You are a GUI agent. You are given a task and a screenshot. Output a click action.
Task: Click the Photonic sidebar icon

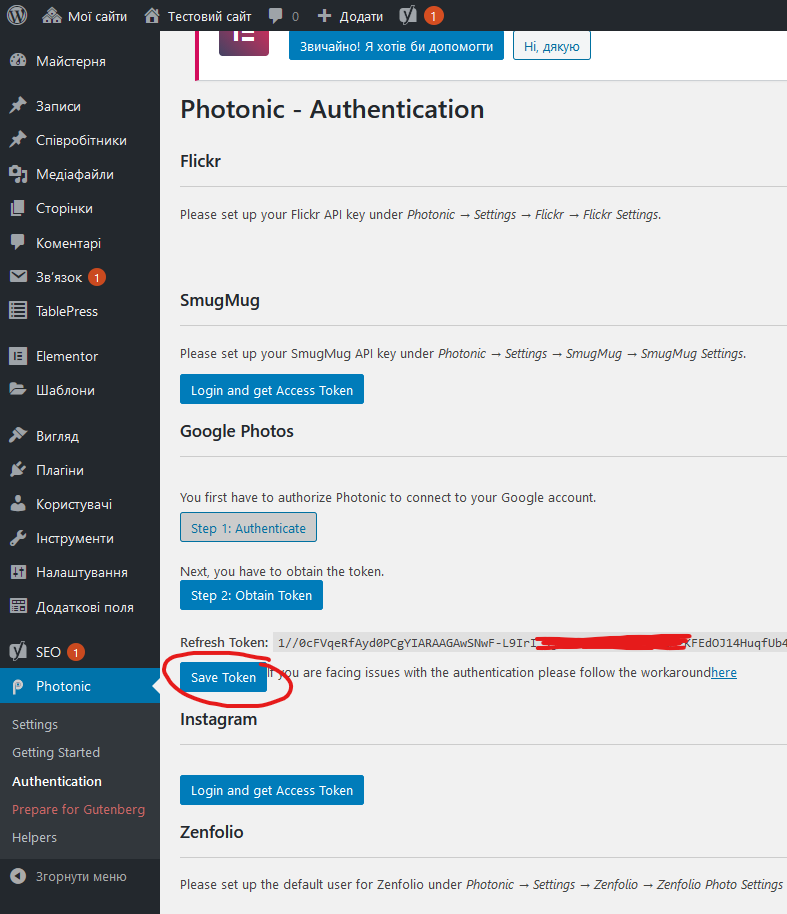(x=18, y=686)
